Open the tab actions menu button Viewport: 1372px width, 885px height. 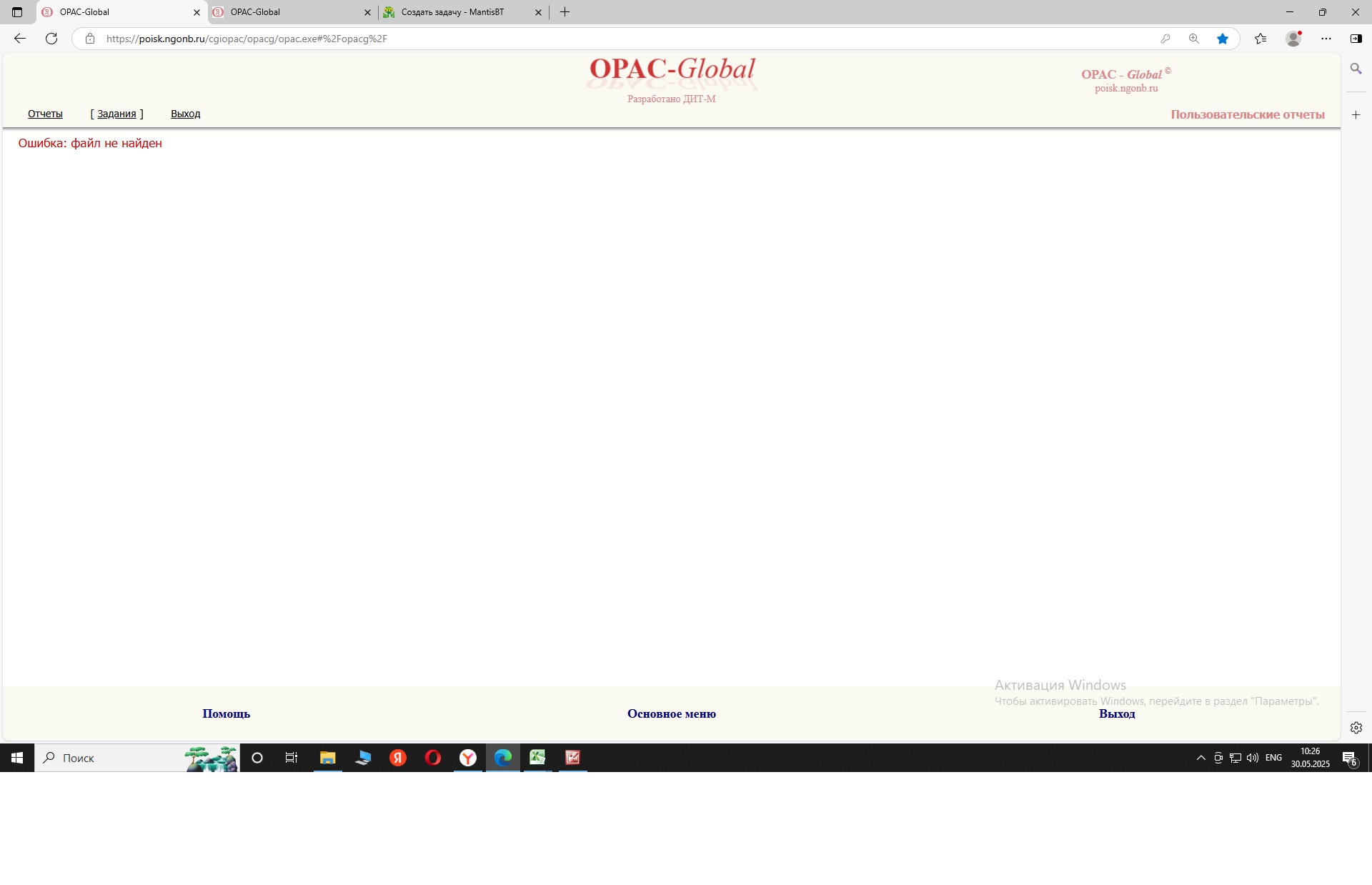point(17,12)
